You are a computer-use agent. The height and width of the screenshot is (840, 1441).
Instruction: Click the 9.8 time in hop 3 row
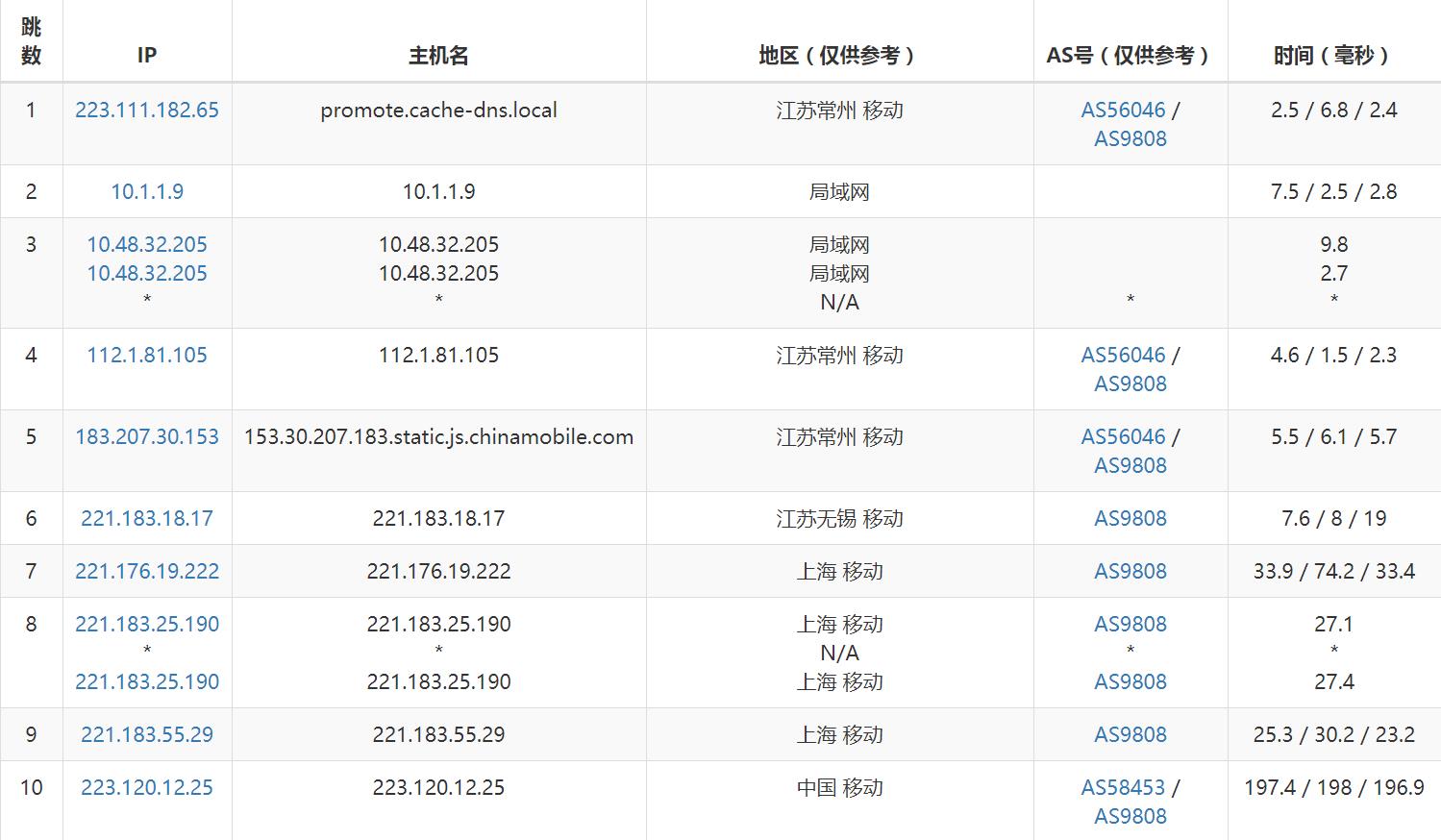[x=1334, y=244]
